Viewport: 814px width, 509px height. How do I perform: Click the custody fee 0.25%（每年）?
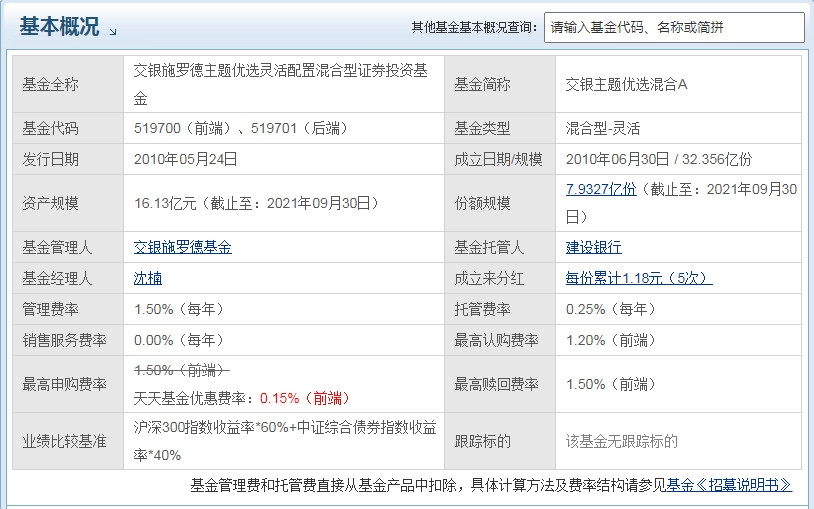point(611,310)
